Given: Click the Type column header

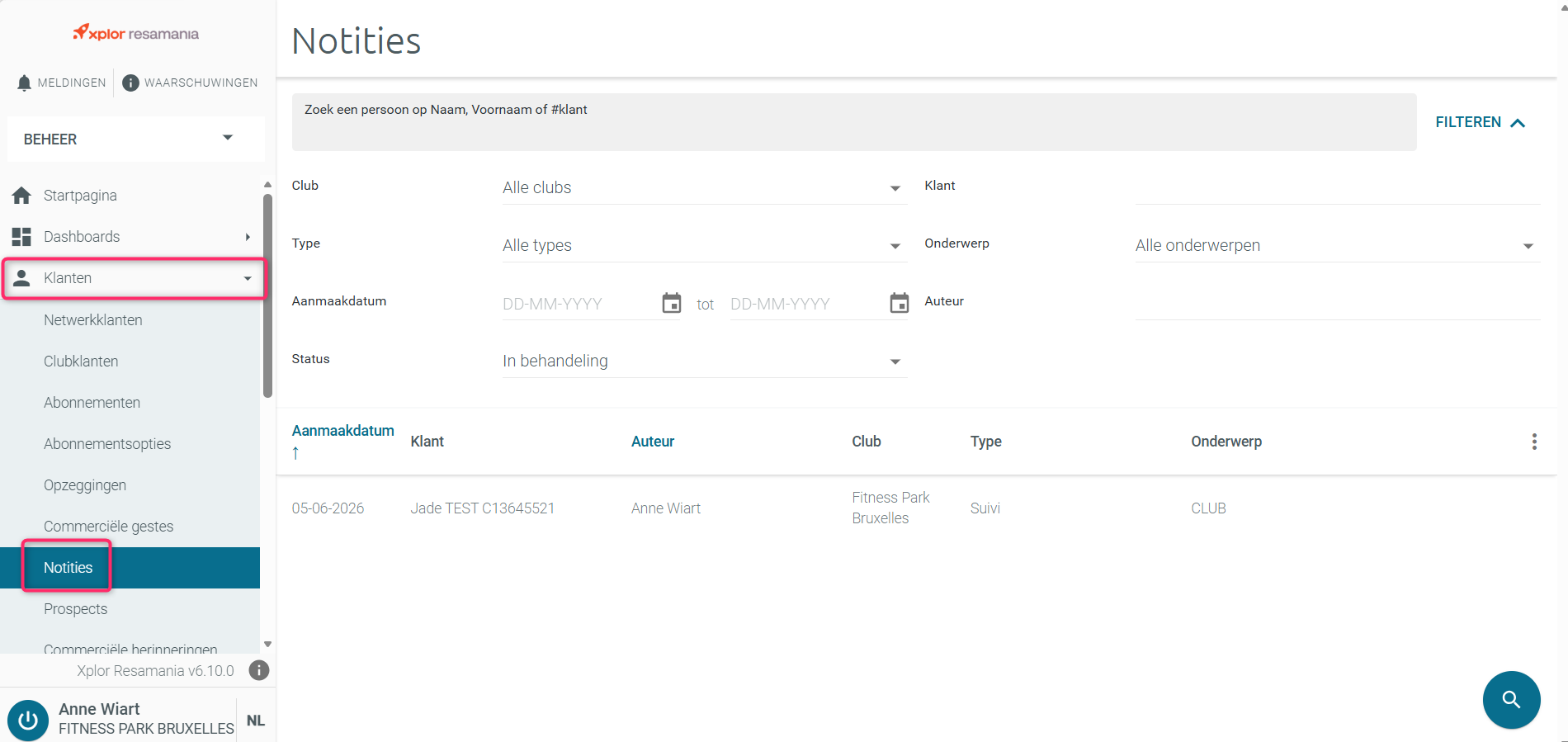Looking at the screenshot, I should click(x=986, y=442).
